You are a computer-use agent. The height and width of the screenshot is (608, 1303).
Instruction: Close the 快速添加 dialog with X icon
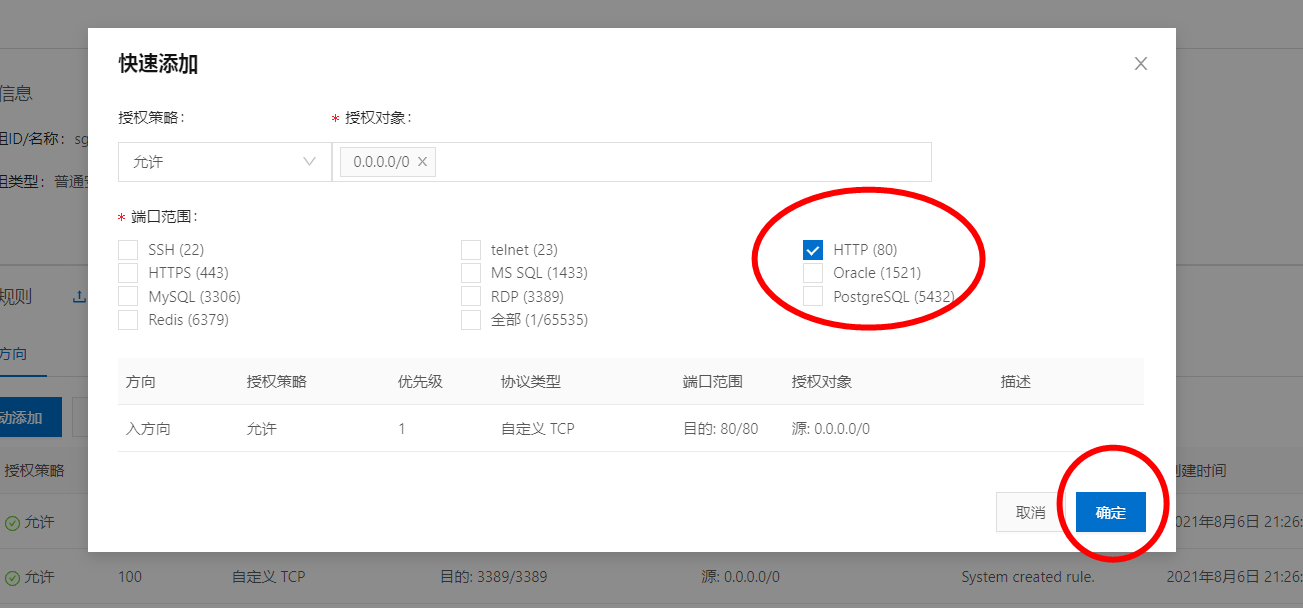point(1141,64)
